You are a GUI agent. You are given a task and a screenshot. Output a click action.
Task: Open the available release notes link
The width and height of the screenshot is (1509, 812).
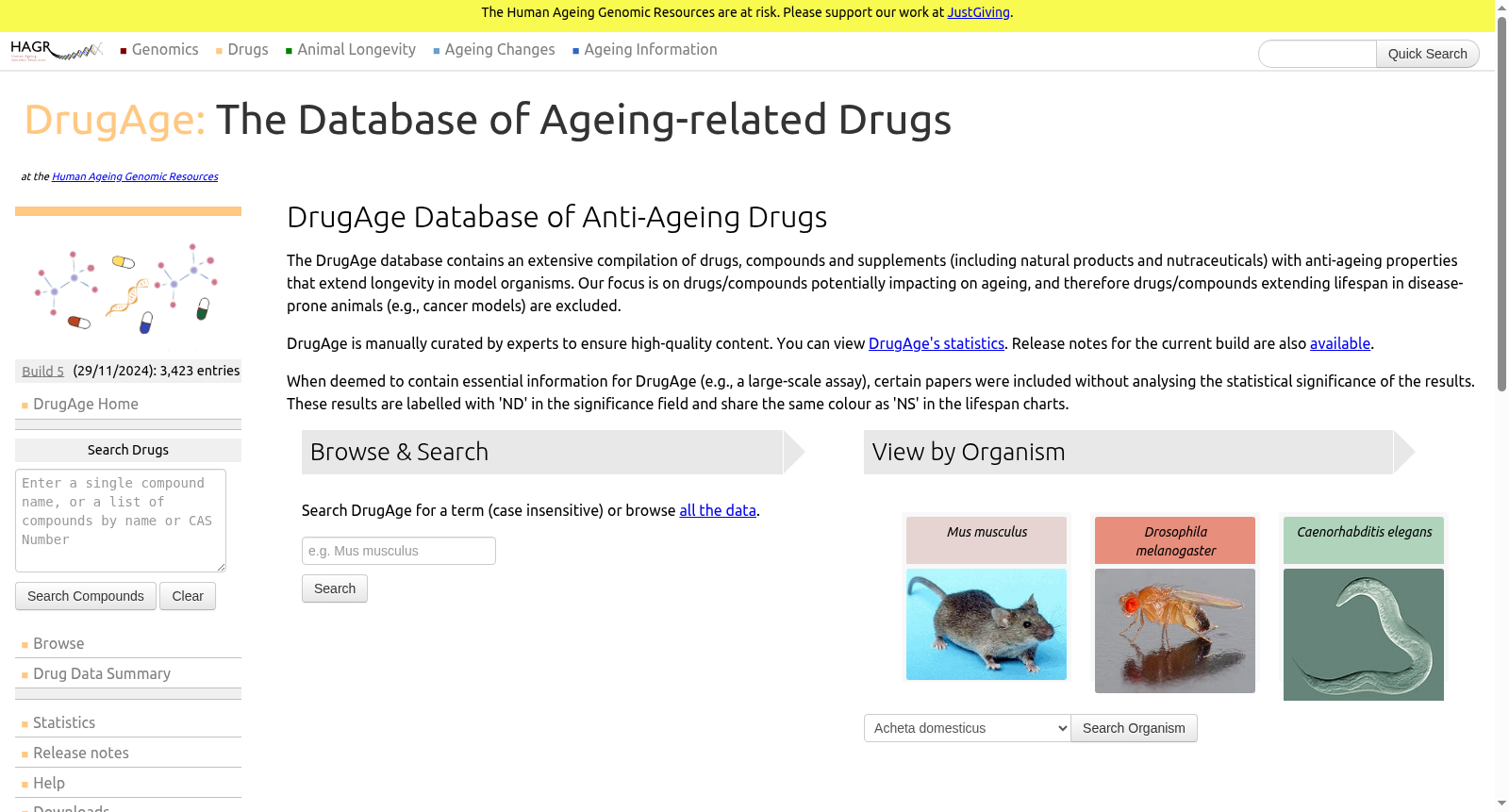coord(1340,343)
